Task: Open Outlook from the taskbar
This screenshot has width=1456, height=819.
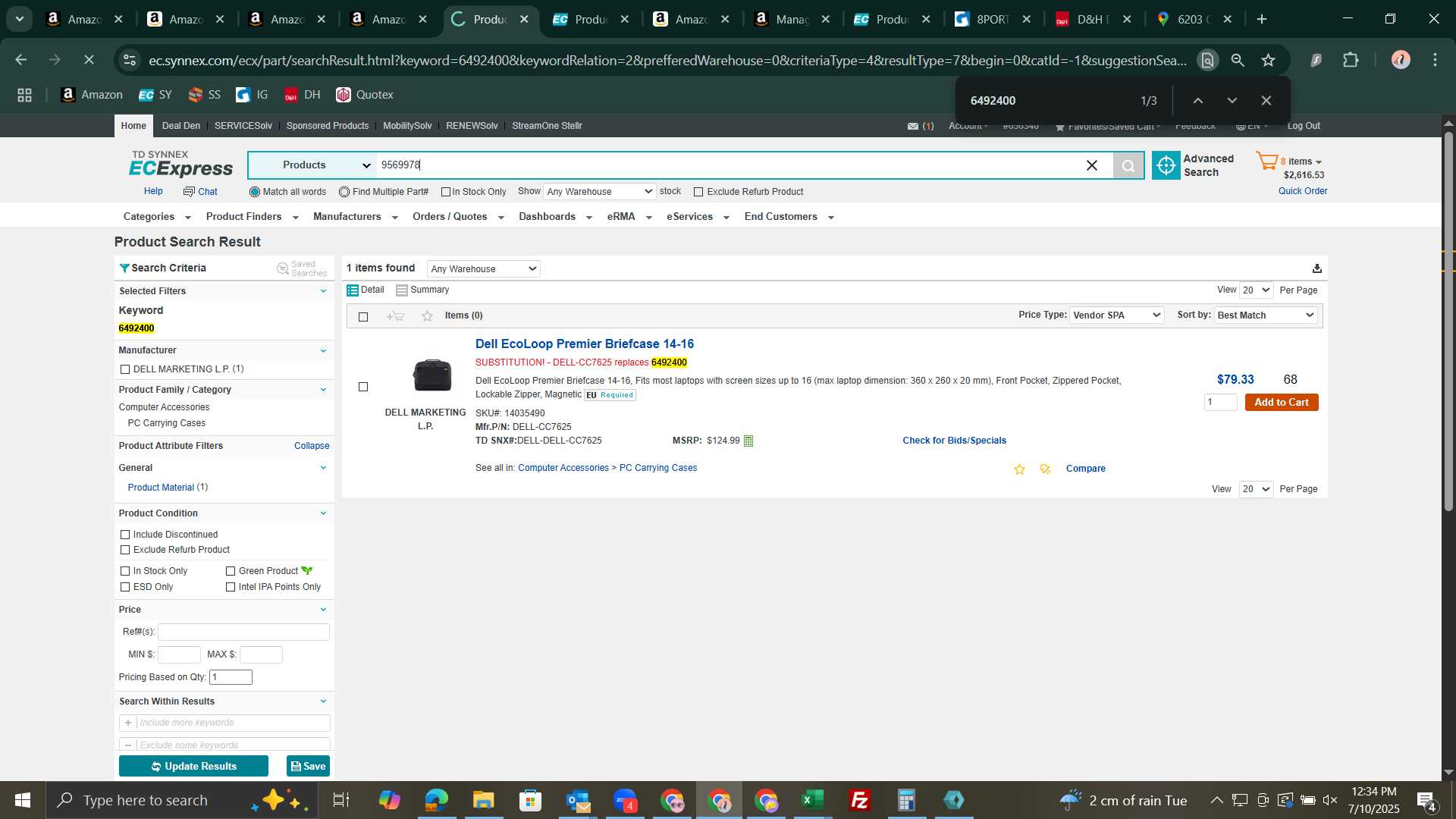Action: 578,800
